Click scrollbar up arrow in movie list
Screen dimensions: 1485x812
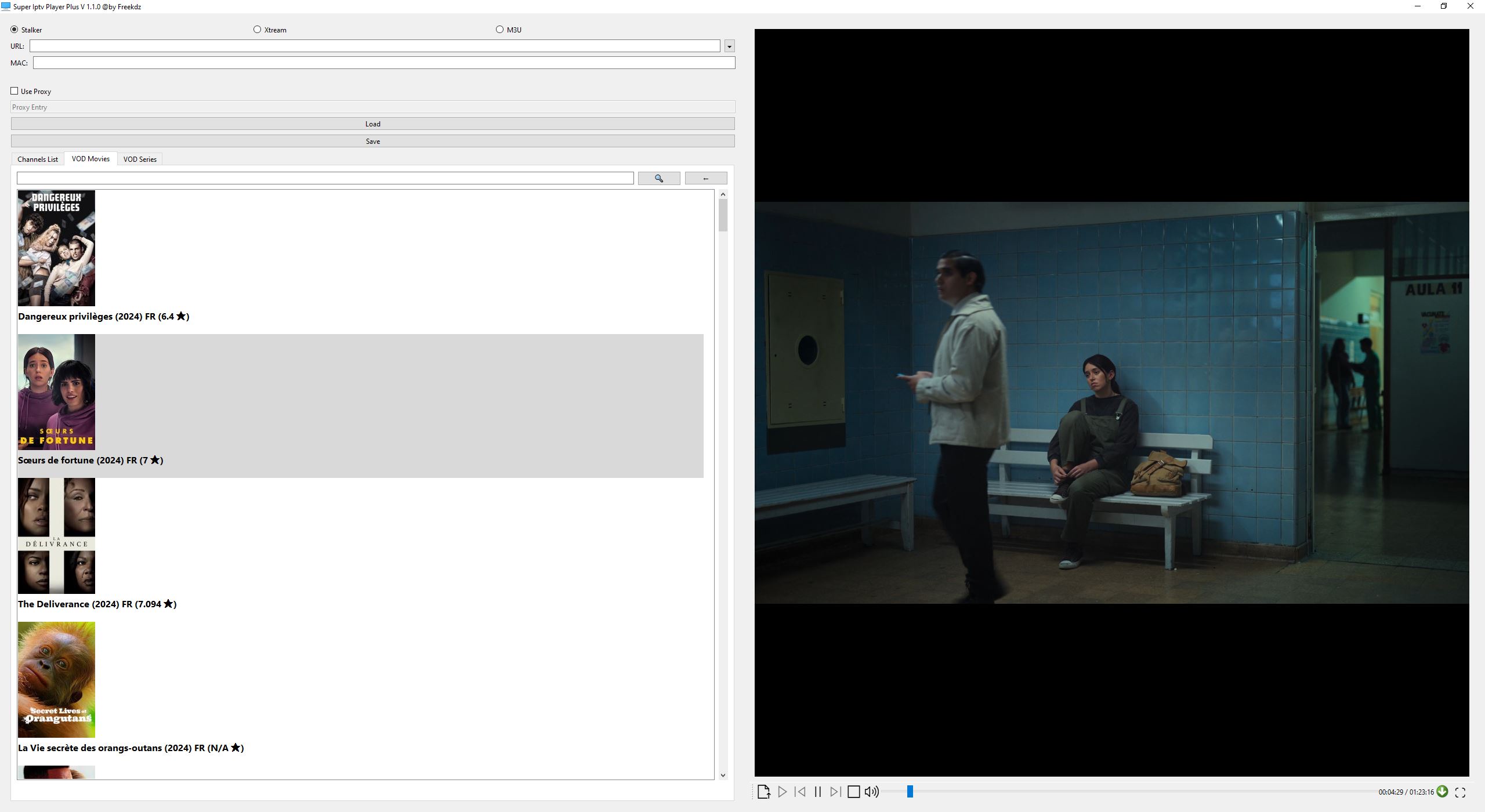point(723,194)
